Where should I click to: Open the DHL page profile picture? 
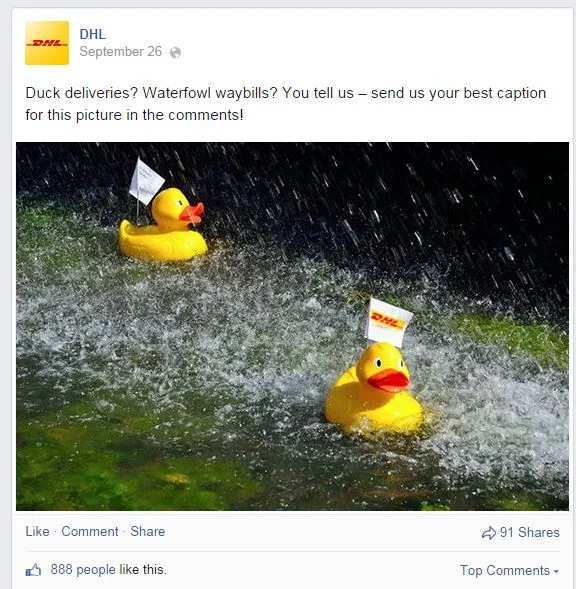point(47,43)
